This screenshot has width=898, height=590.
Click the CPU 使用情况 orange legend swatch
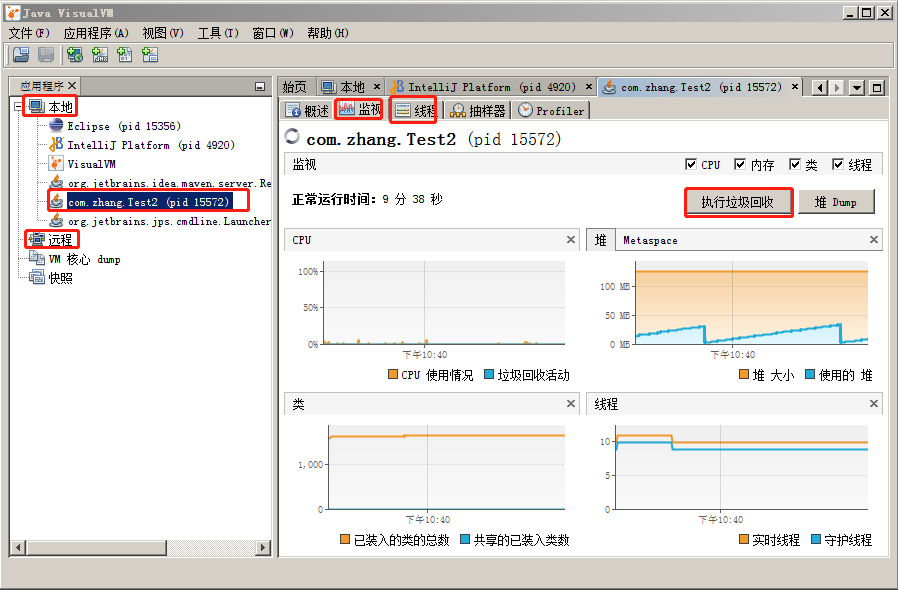393,374
